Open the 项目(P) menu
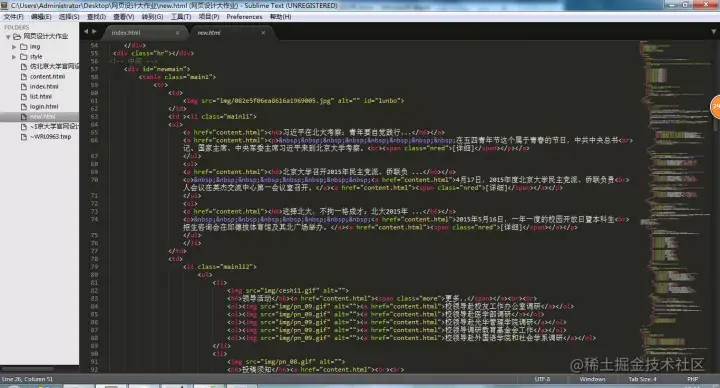Viewport: 720px width, 388px height. point(208,17)
